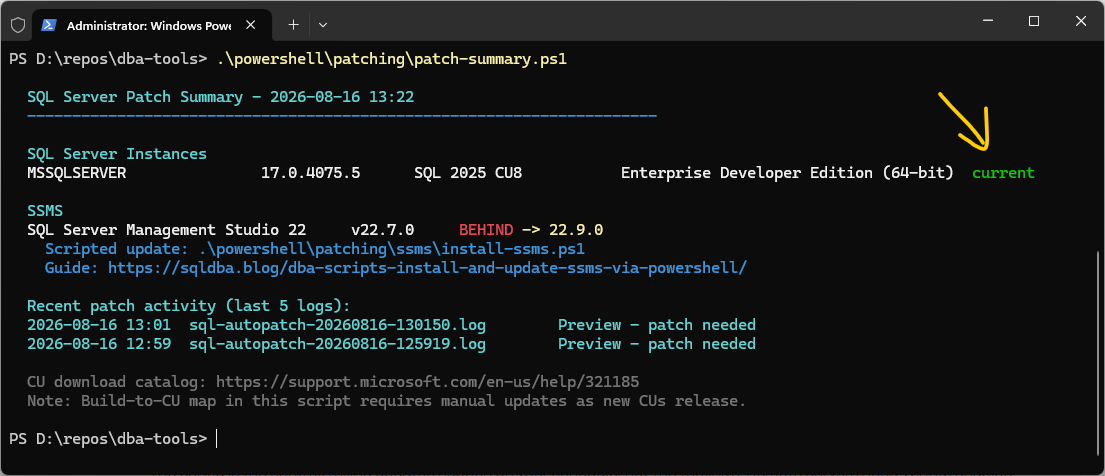The height and width of the screenshot is (476, 1105).
Task: Click the v22.7.0 version text
Action: pos(382,230)
